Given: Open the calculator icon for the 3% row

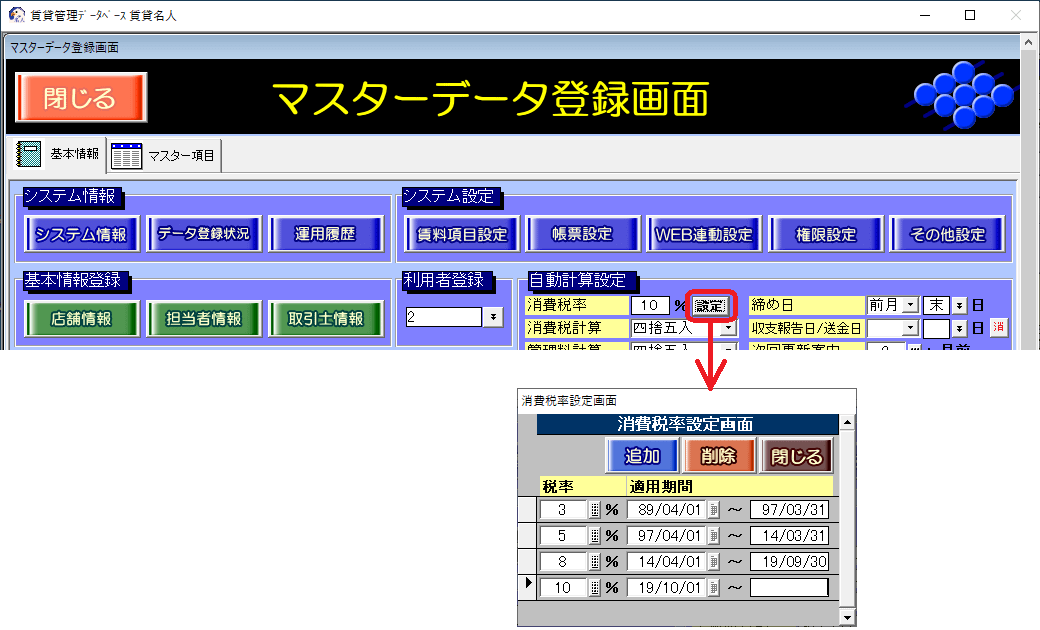Looking at the screenshot, I should point(595,510).
